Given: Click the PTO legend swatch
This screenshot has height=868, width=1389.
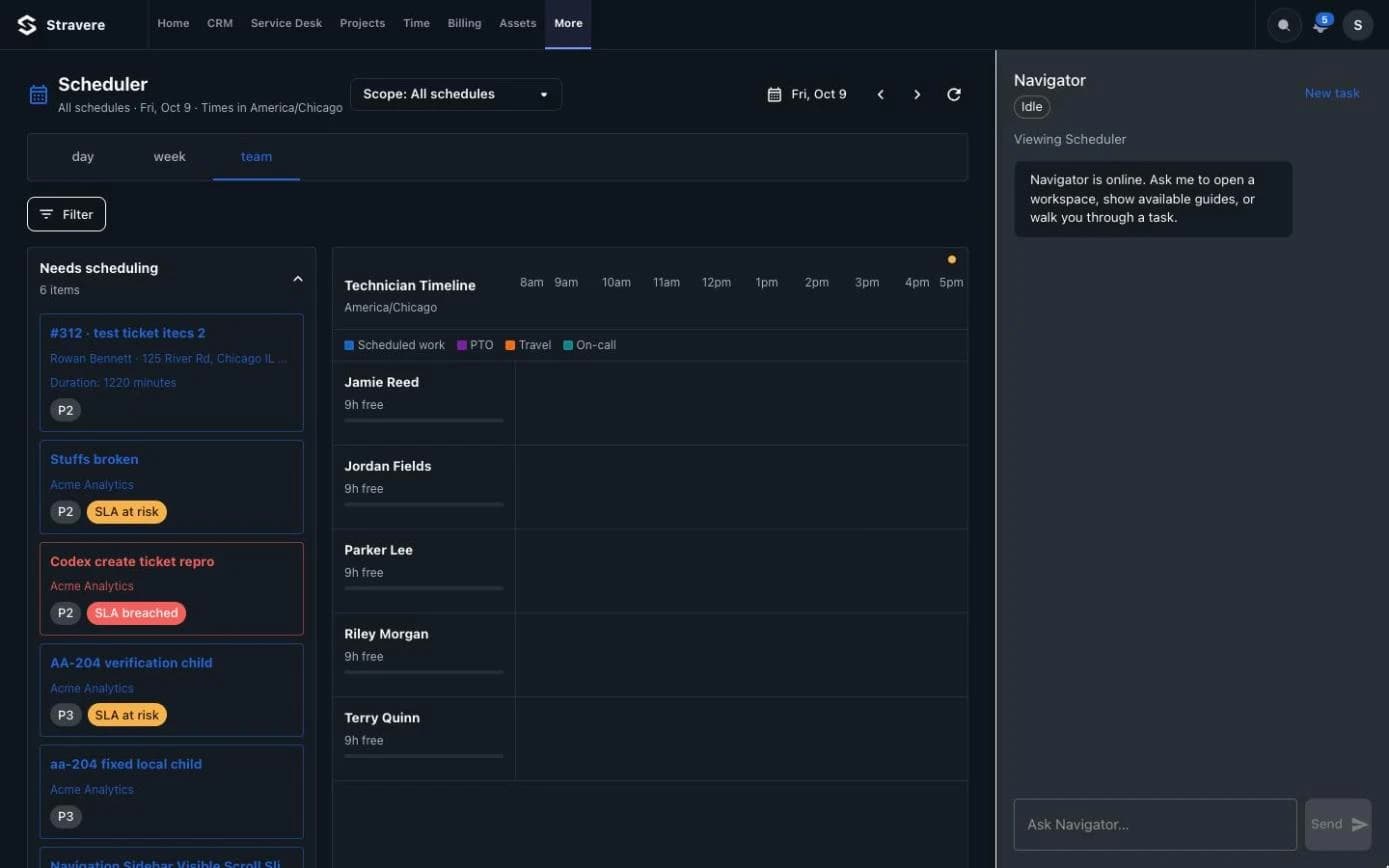Looking at the screenshot, I should coord(462,345).
